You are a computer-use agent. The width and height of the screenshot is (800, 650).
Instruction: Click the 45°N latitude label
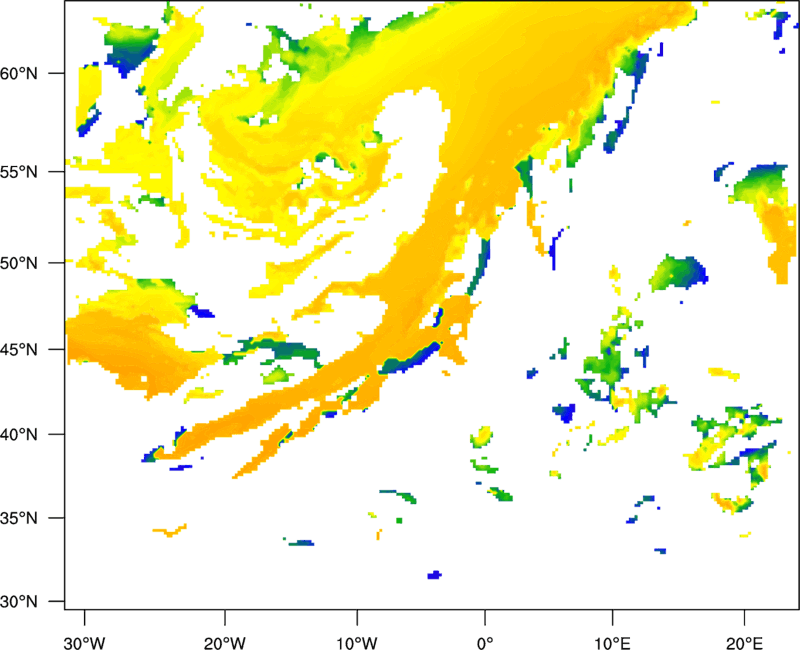click(19, 349)
